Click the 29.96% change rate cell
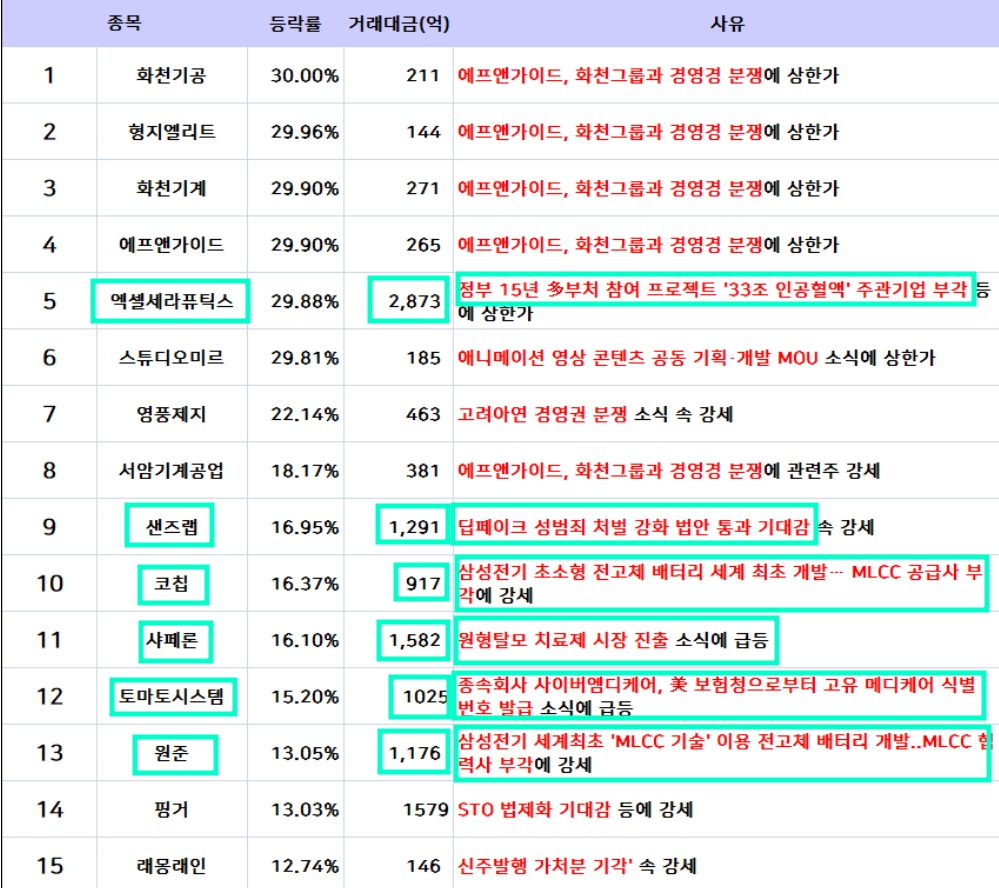 (x=305, y=132)
